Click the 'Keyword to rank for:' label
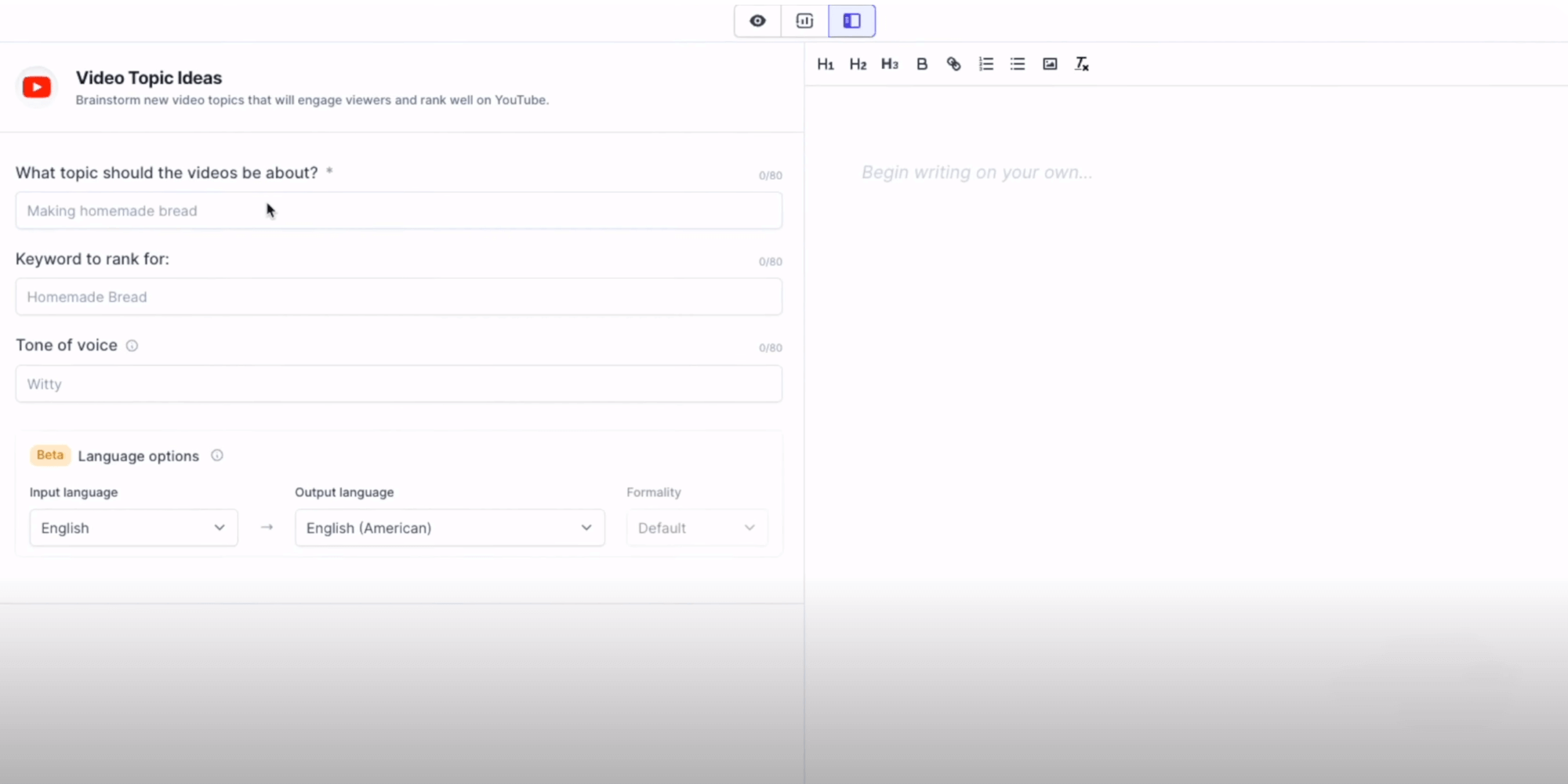 point(93,259)
